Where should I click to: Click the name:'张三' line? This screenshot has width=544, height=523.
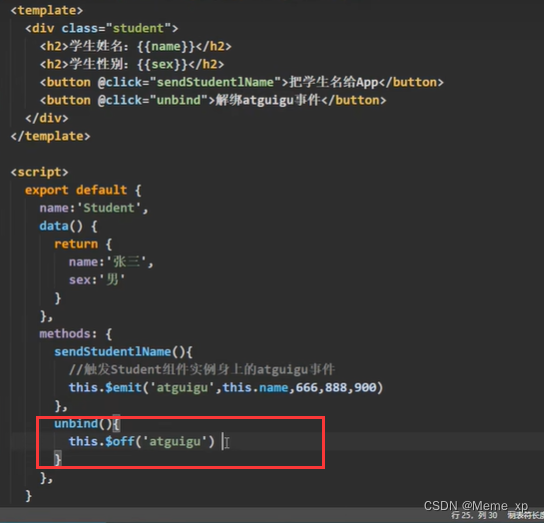click(111, 262)
